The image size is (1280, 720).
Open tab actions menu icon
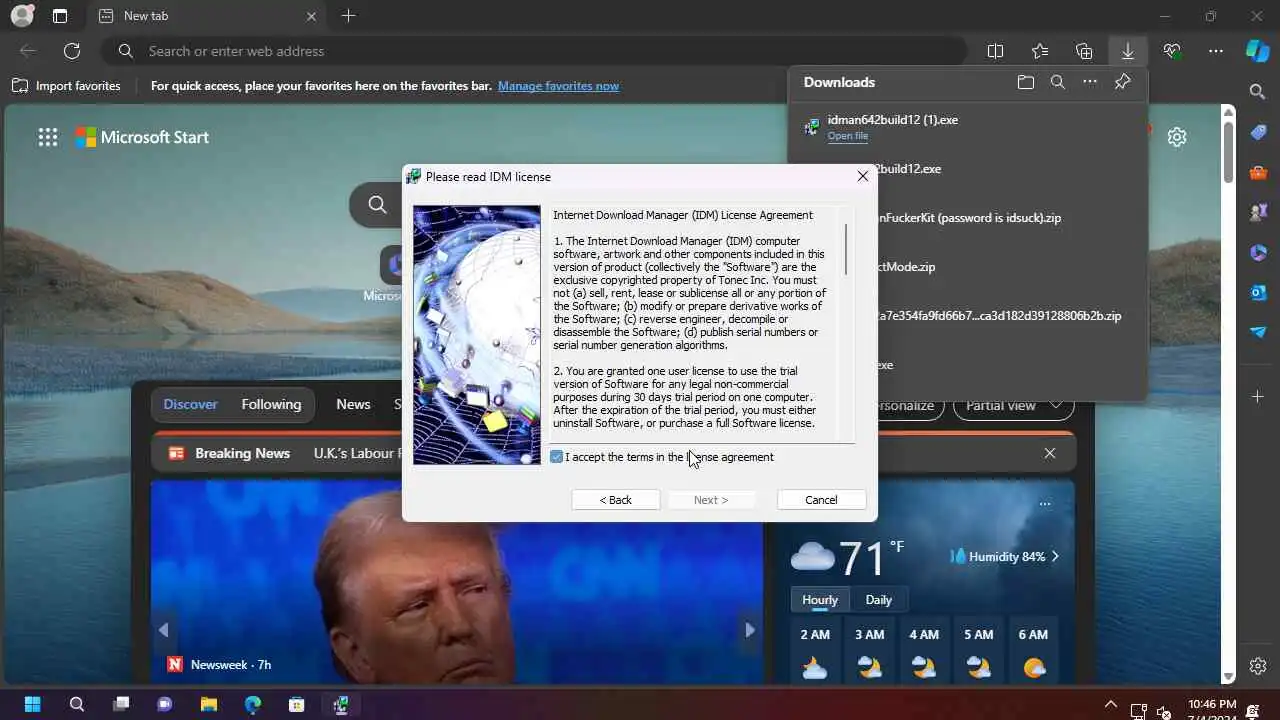[x=60, y=16]
